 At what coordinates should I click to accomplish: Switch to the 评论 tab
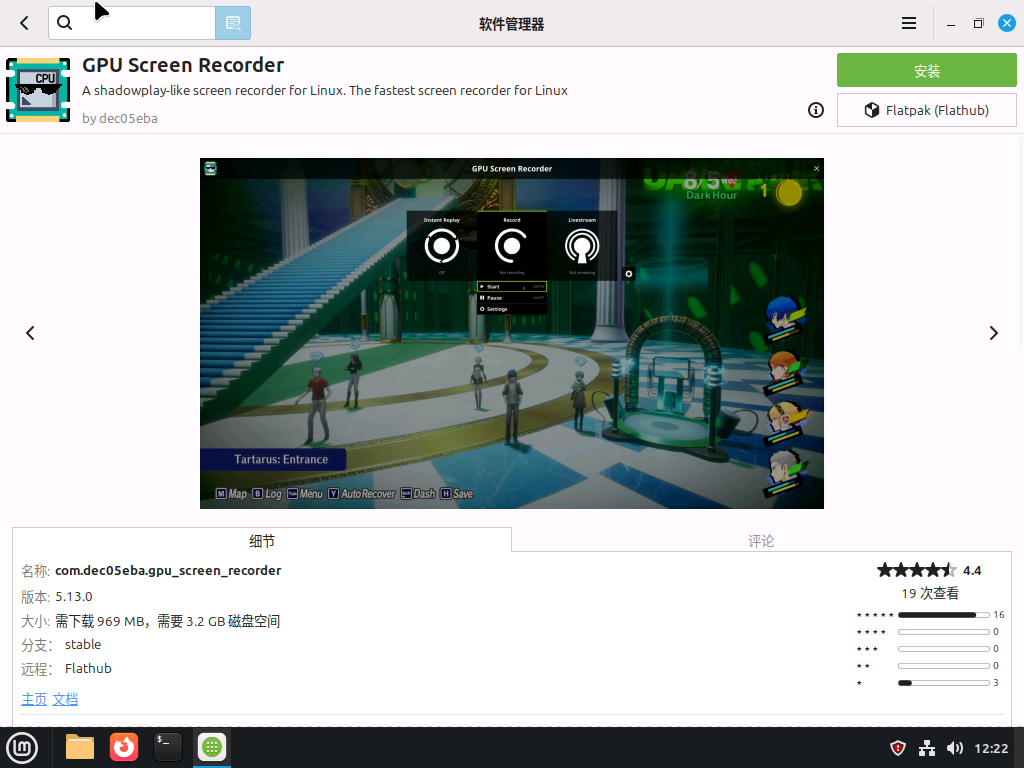pos(761,541)
